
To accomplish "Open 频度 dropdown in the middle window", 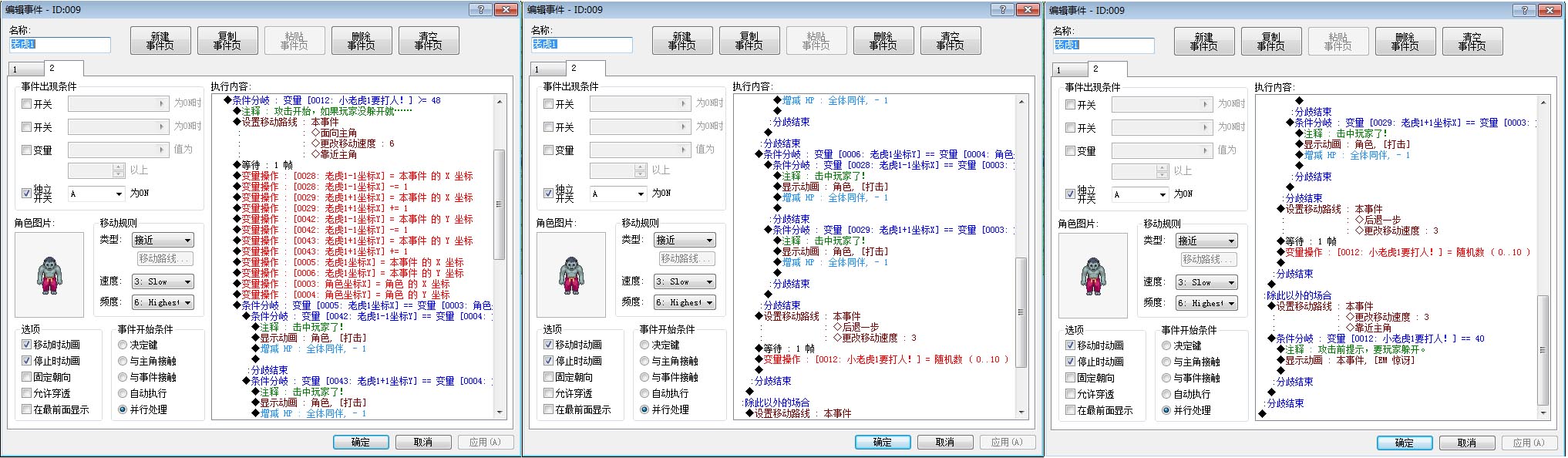I will tap(685, 303).
